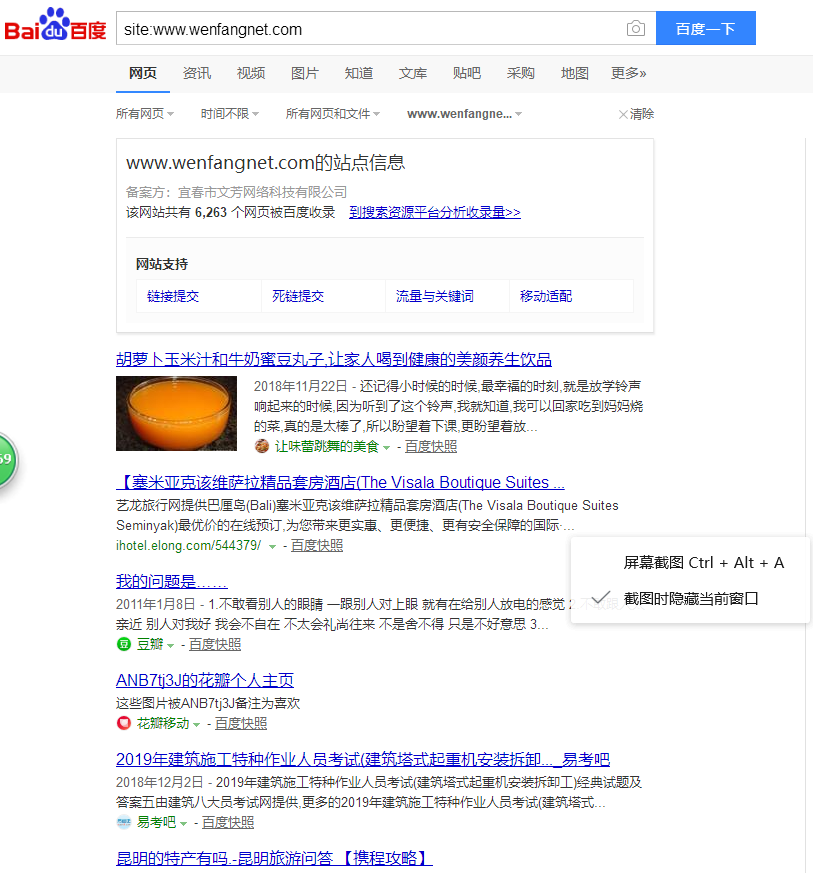This screenshot has width=813, height=873.
Task: Click the orange juice bowl thumbnail
Action: pos(177,413)
